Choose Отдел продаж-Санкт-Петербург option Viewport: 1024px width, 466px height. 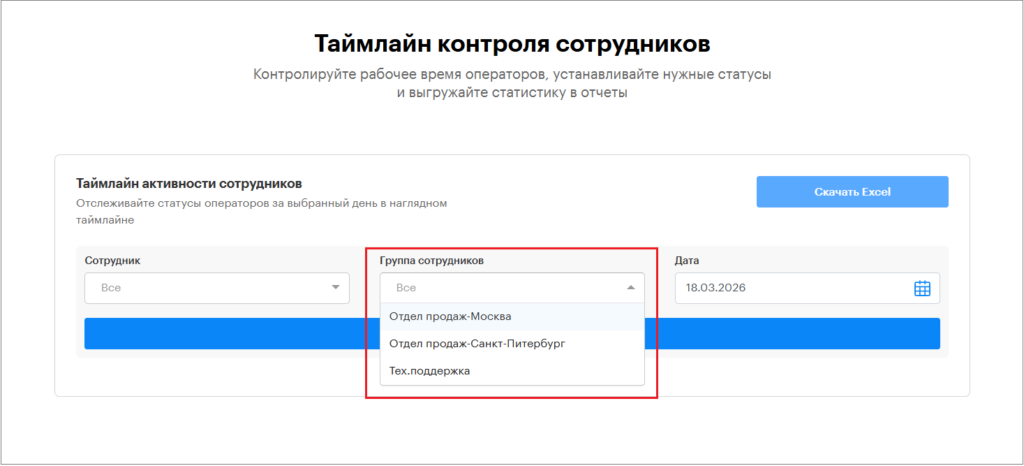click(477, 344)
